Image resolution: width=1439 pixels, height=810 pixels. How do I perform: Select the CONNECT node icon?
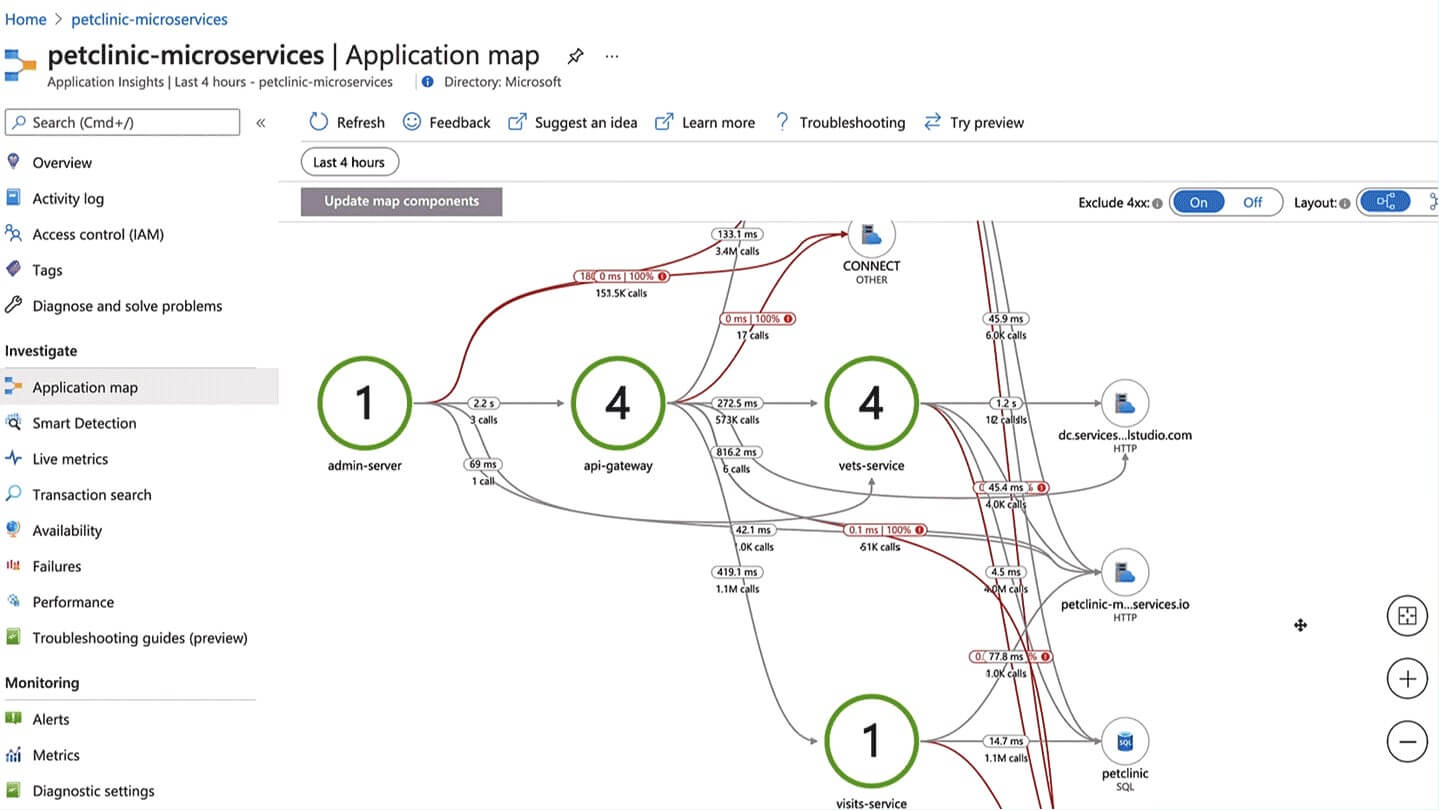click(x=871, y=235)
